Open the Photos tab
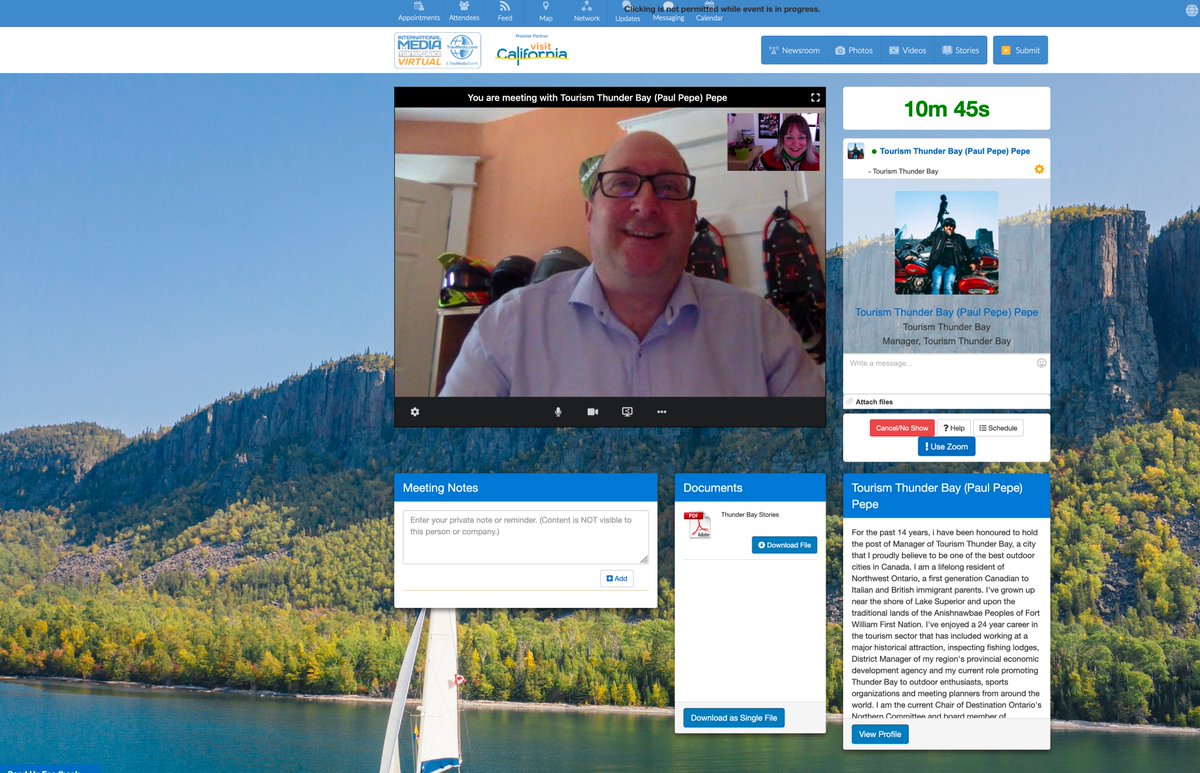The width and height of the screenshot is (1200, 773). (854, 50)
